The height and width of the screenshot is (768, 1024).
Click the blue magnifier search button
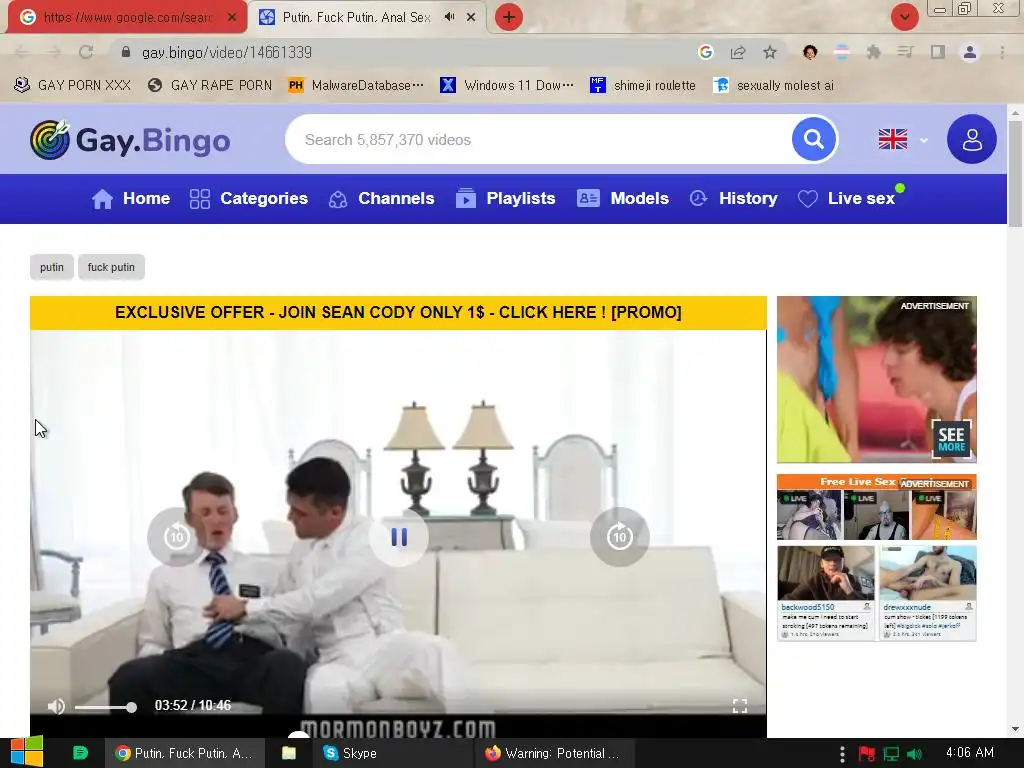coord(814,139)
